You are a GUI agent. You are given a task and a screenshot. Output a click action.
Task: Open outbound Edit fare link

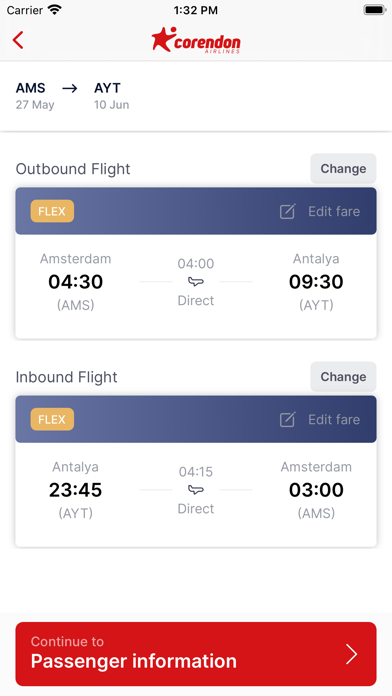click(x=334, y=211)
